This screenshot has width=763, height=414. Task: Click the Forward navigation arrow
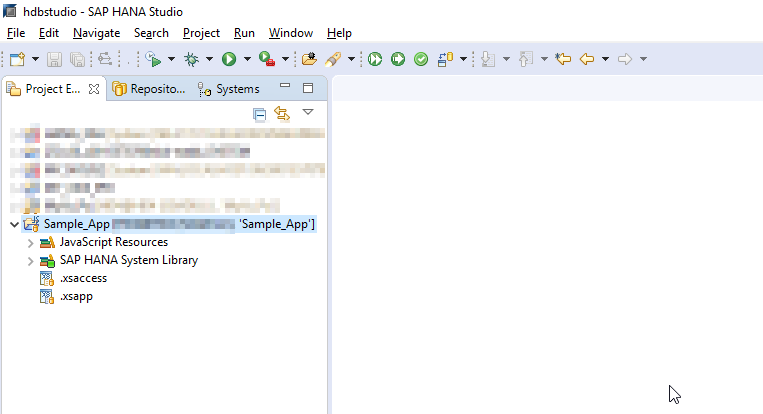pyautogui.click(x=625, y=59)
